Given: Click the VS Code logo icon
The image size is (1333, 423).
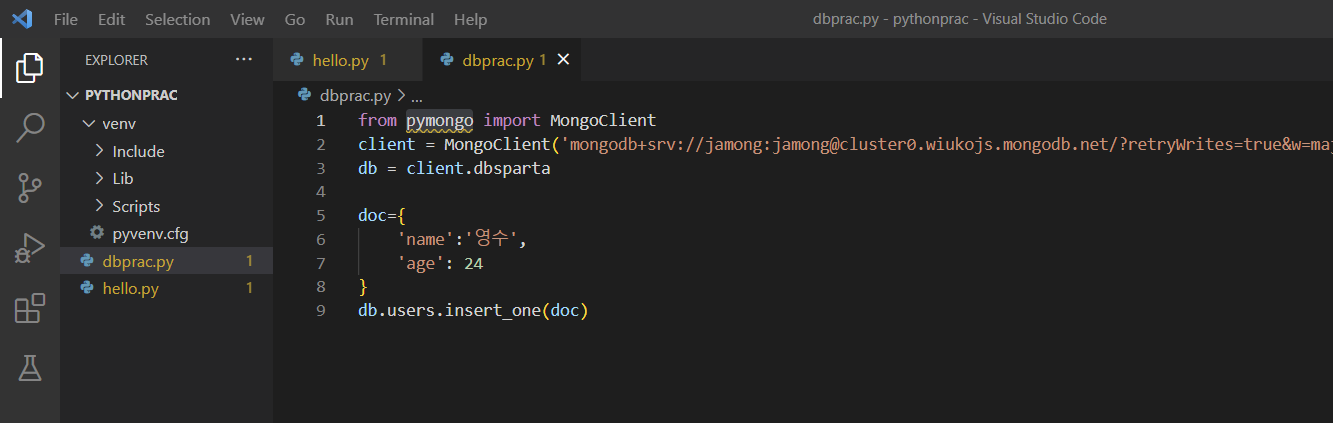Looking at the screenshot, I should 22,19.
